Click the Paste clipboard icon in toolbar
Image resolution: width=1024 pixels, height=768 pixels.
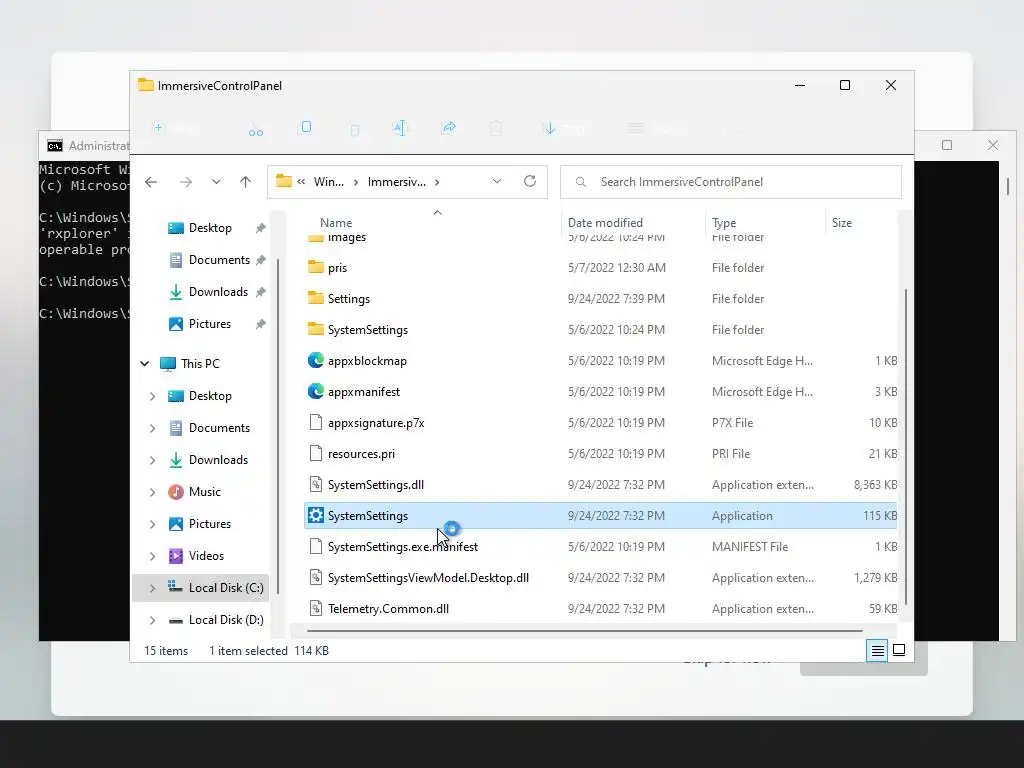355,129
